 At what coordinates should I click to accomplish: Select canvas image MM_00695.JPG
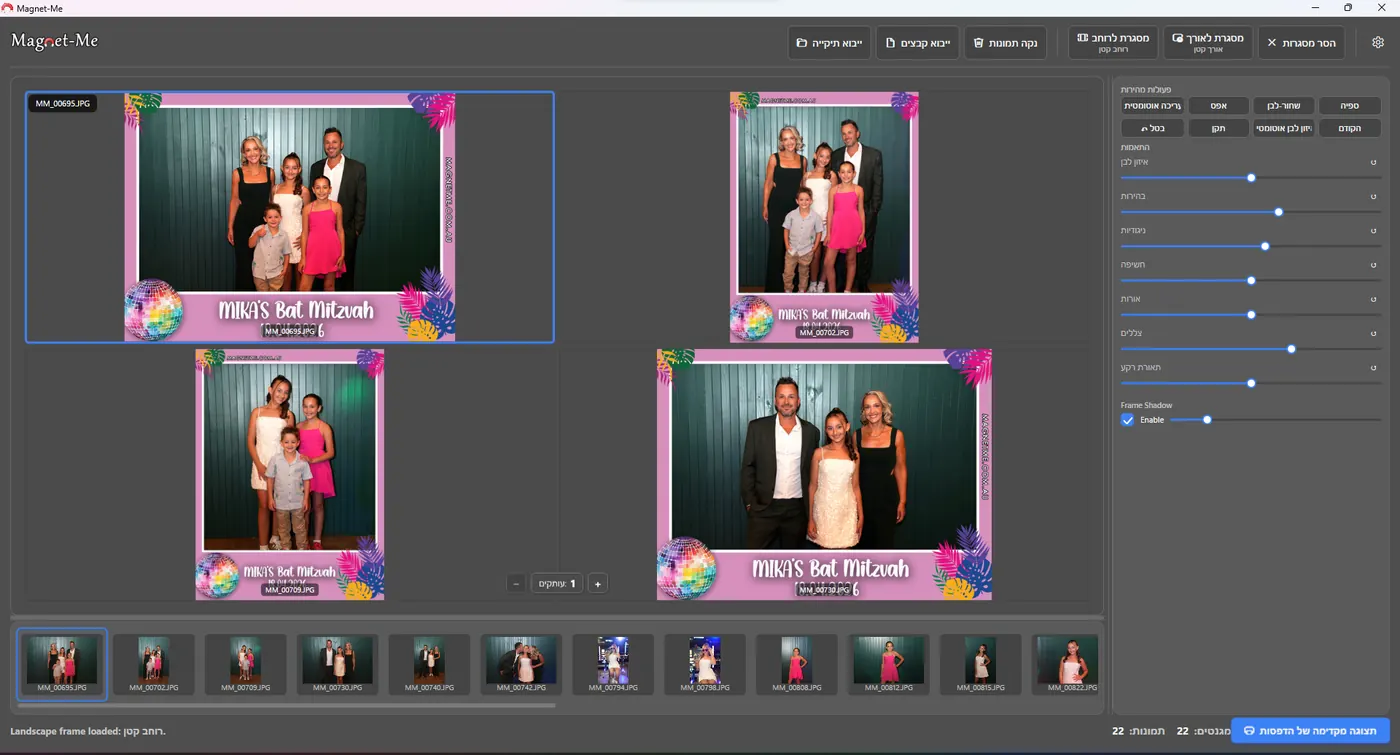[290, 217]
